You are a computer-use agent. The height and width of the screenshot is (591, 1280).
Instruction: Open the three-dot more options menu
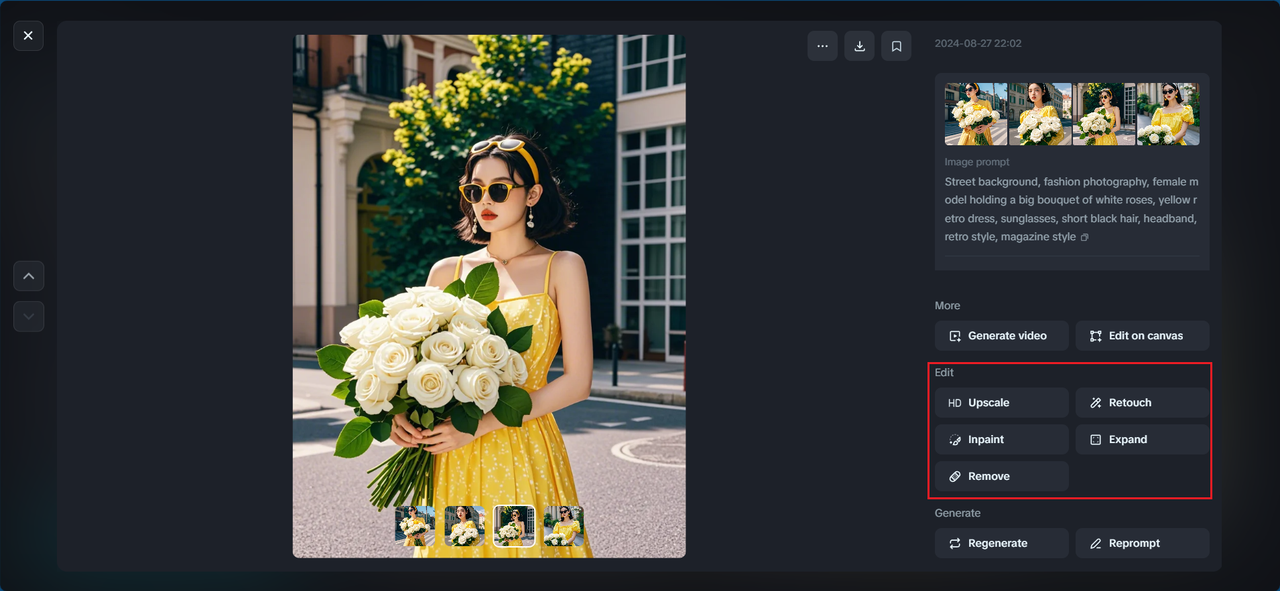822,46
